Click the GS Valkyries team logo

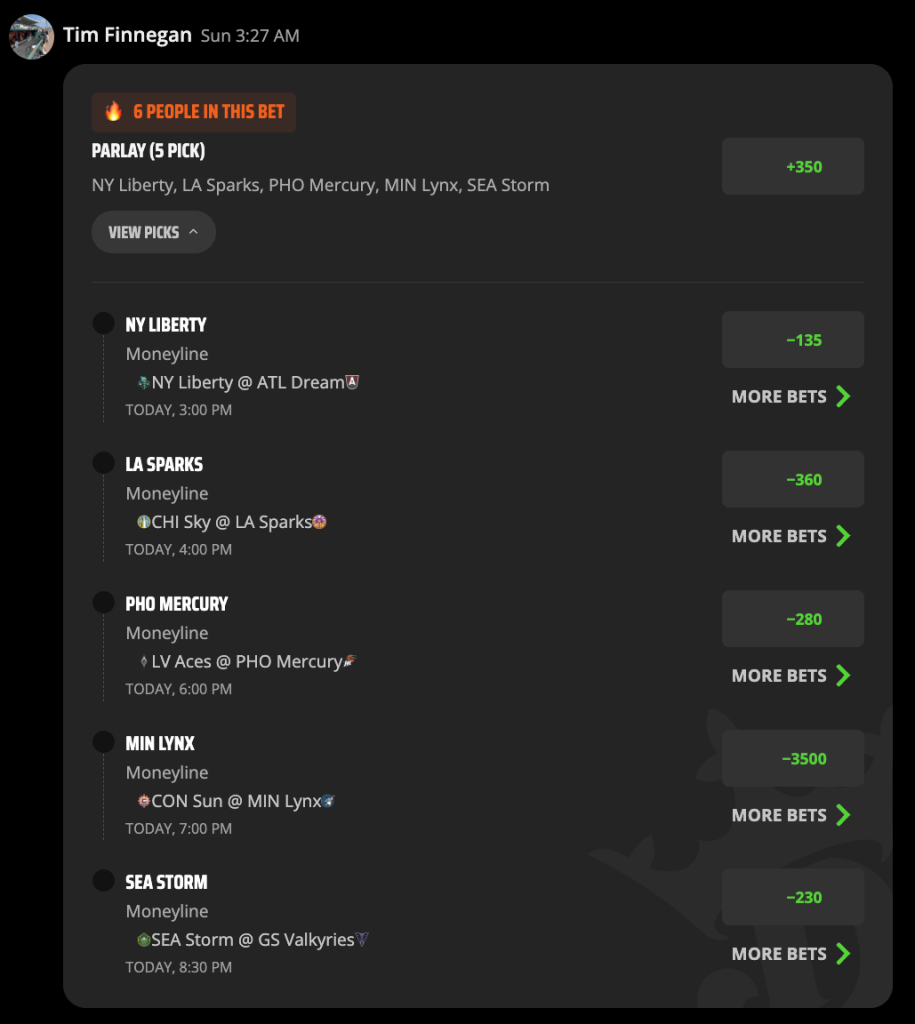(362, 940)
